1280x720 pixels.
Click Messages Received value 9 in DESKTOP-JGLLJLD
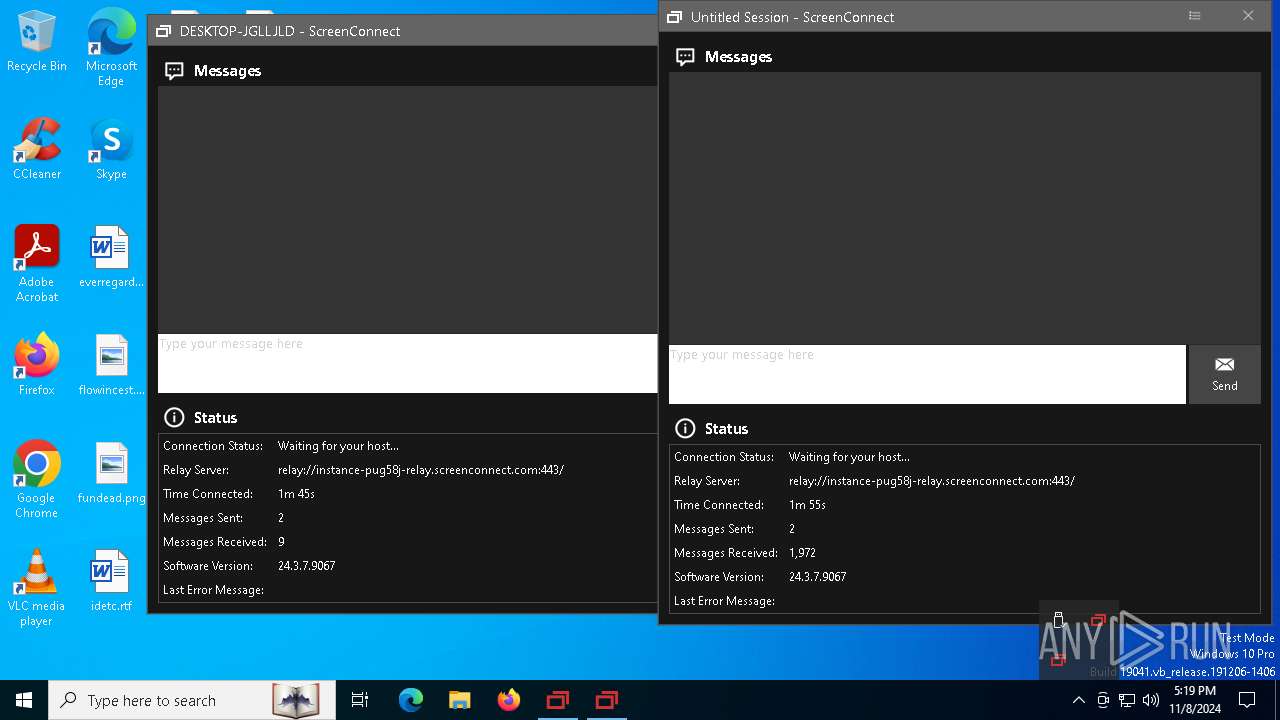point(282,542)
